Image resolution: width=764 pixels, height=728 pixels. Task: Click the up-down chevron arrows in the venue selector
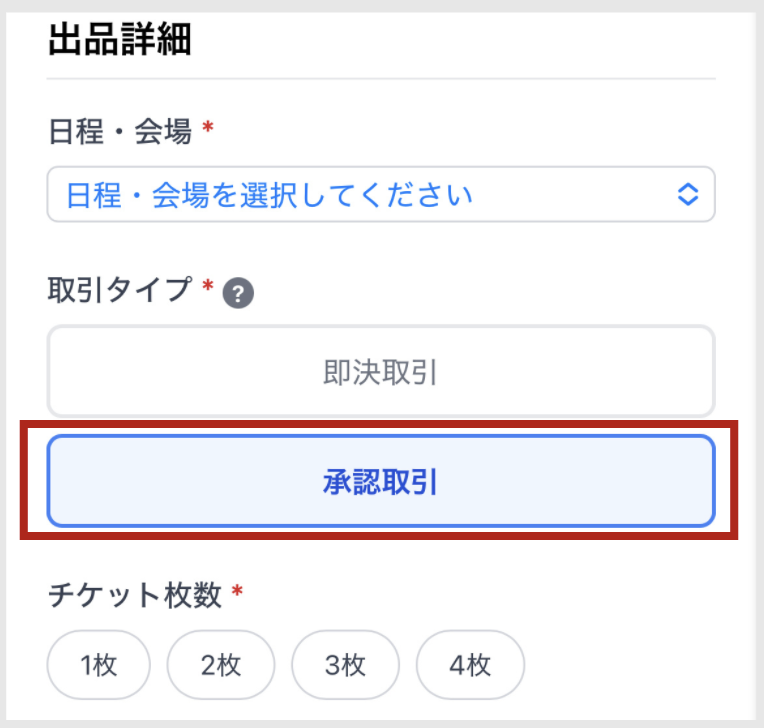point(687,194)
